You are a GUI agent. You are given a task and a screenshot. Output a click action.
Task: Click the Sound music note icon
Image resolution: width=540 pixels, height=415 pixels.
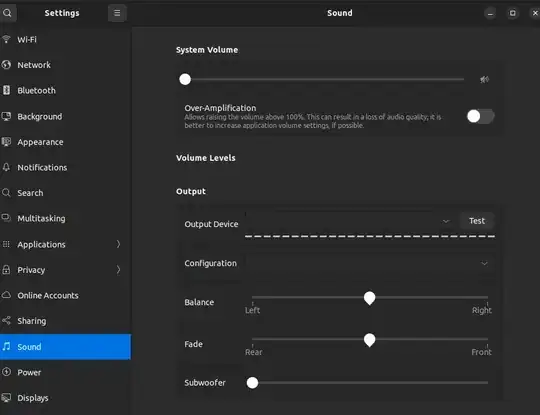point(6,346)
